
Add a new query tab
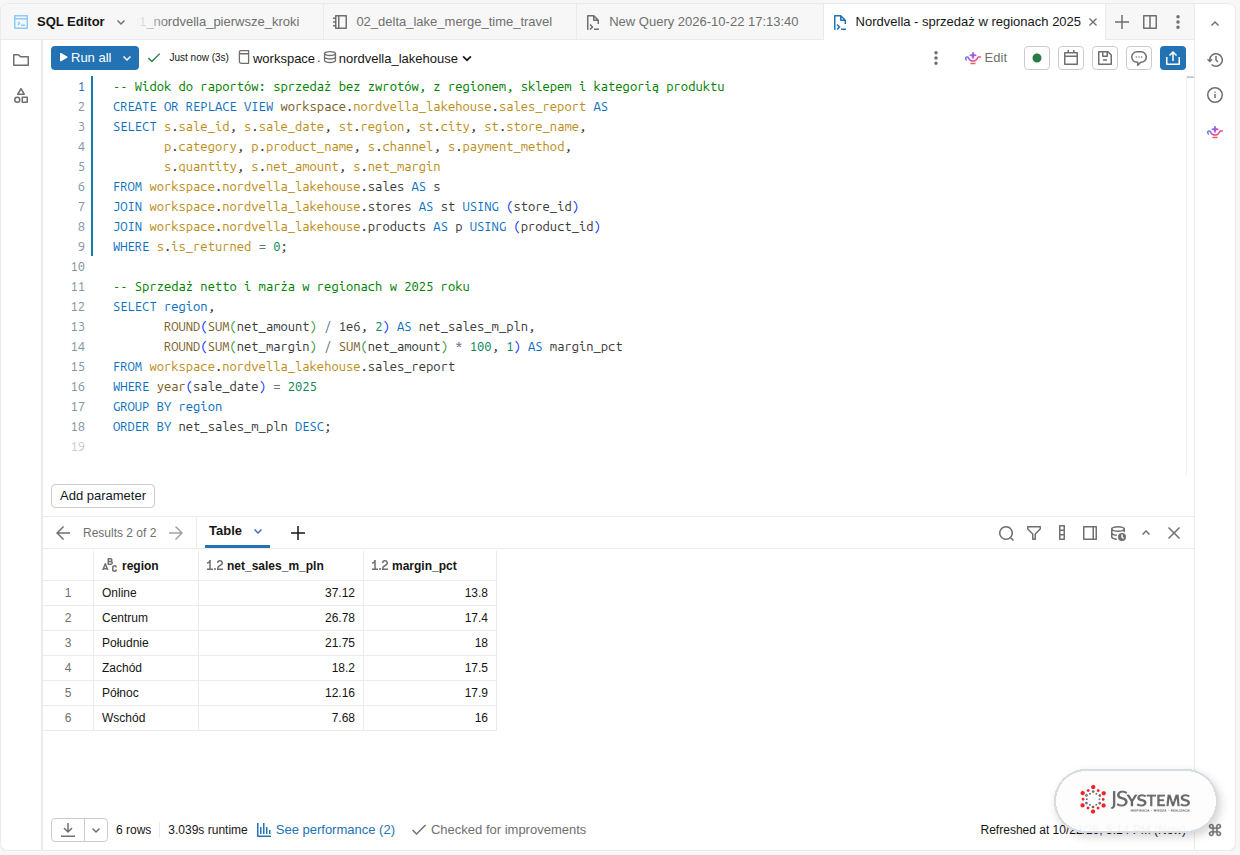pos(1122,22)
